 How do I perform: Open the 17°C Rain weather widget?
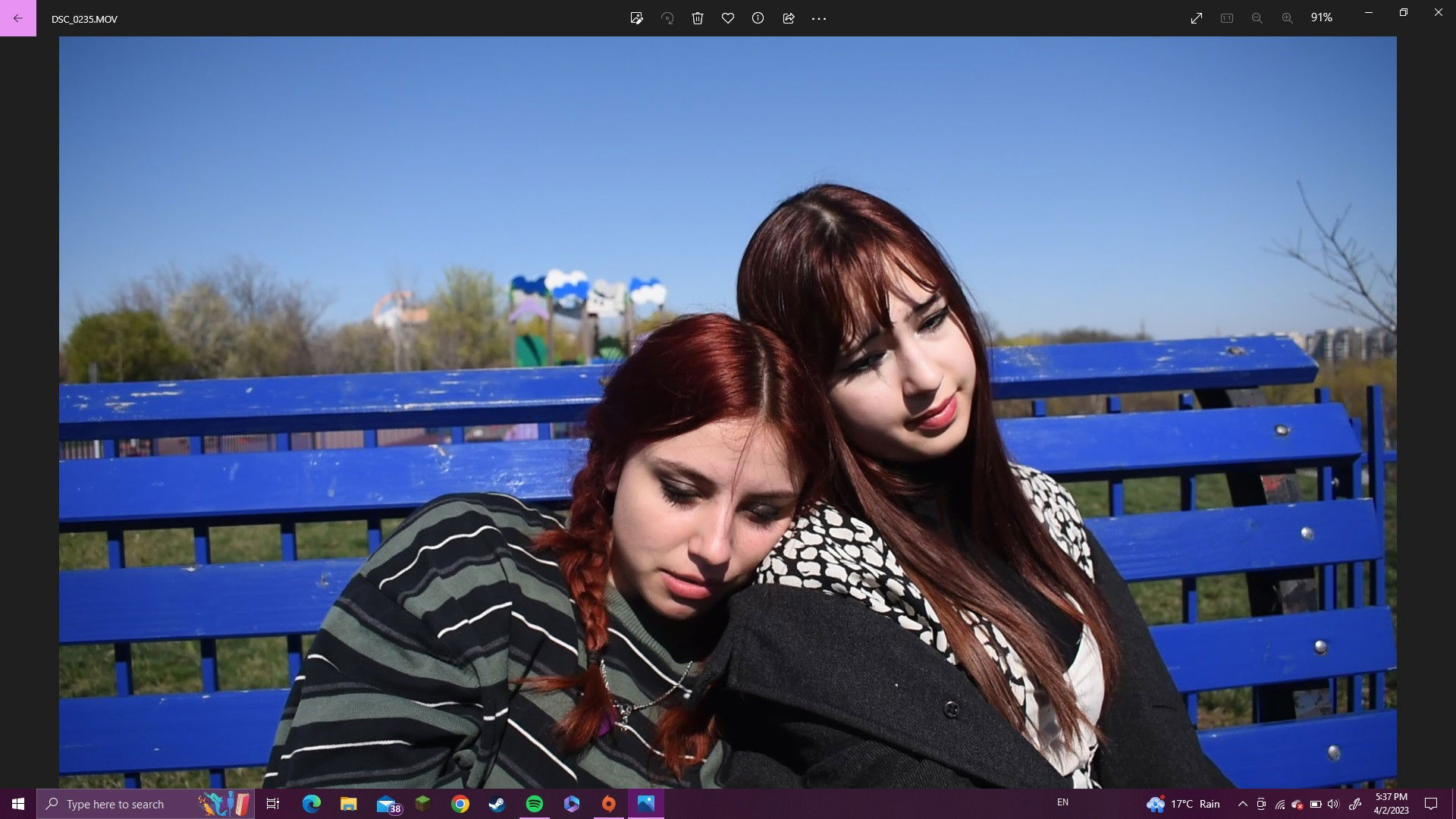1184,804
